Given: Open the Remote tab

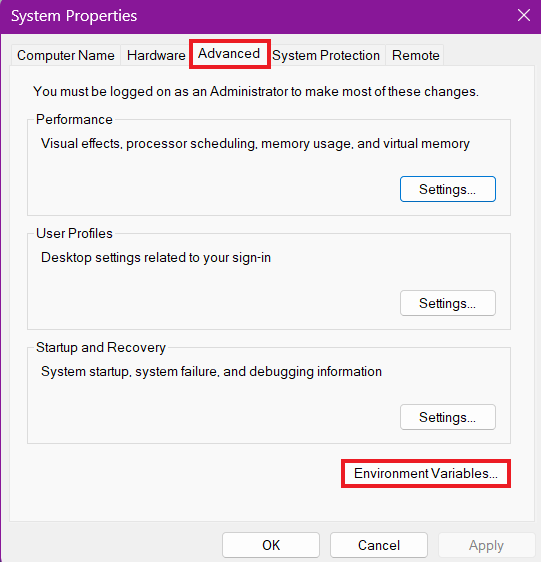Looking at the screenshot, I should pos(415,55).
